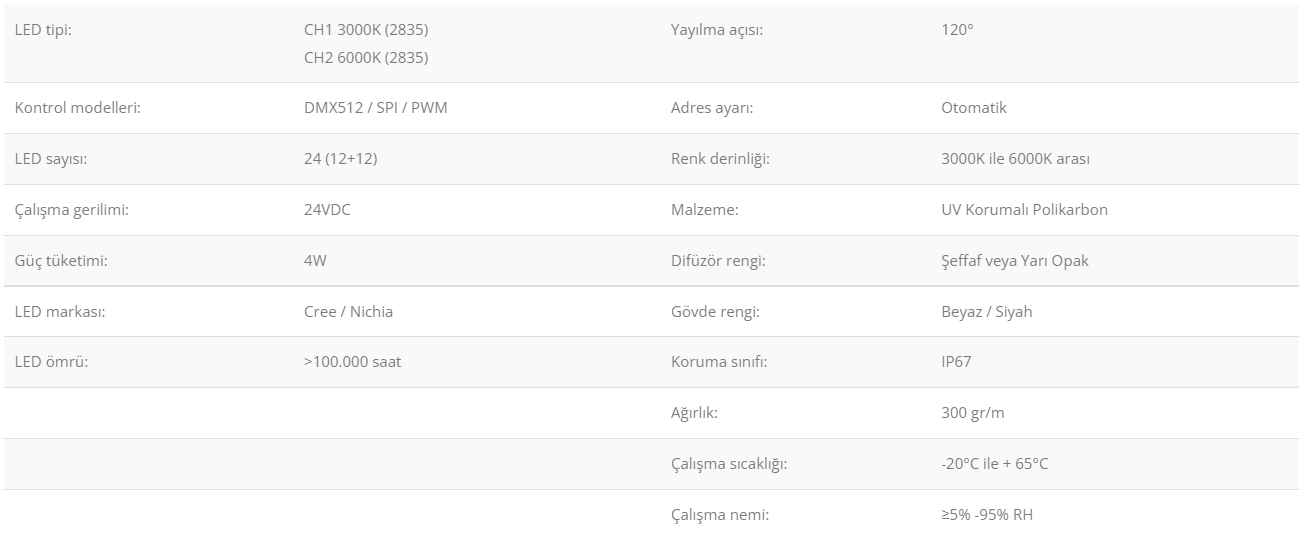The width and height of the screenshot is (1307, 535).
Task: Click the "LED tipi:" label
Action: [x=43, y=30]
